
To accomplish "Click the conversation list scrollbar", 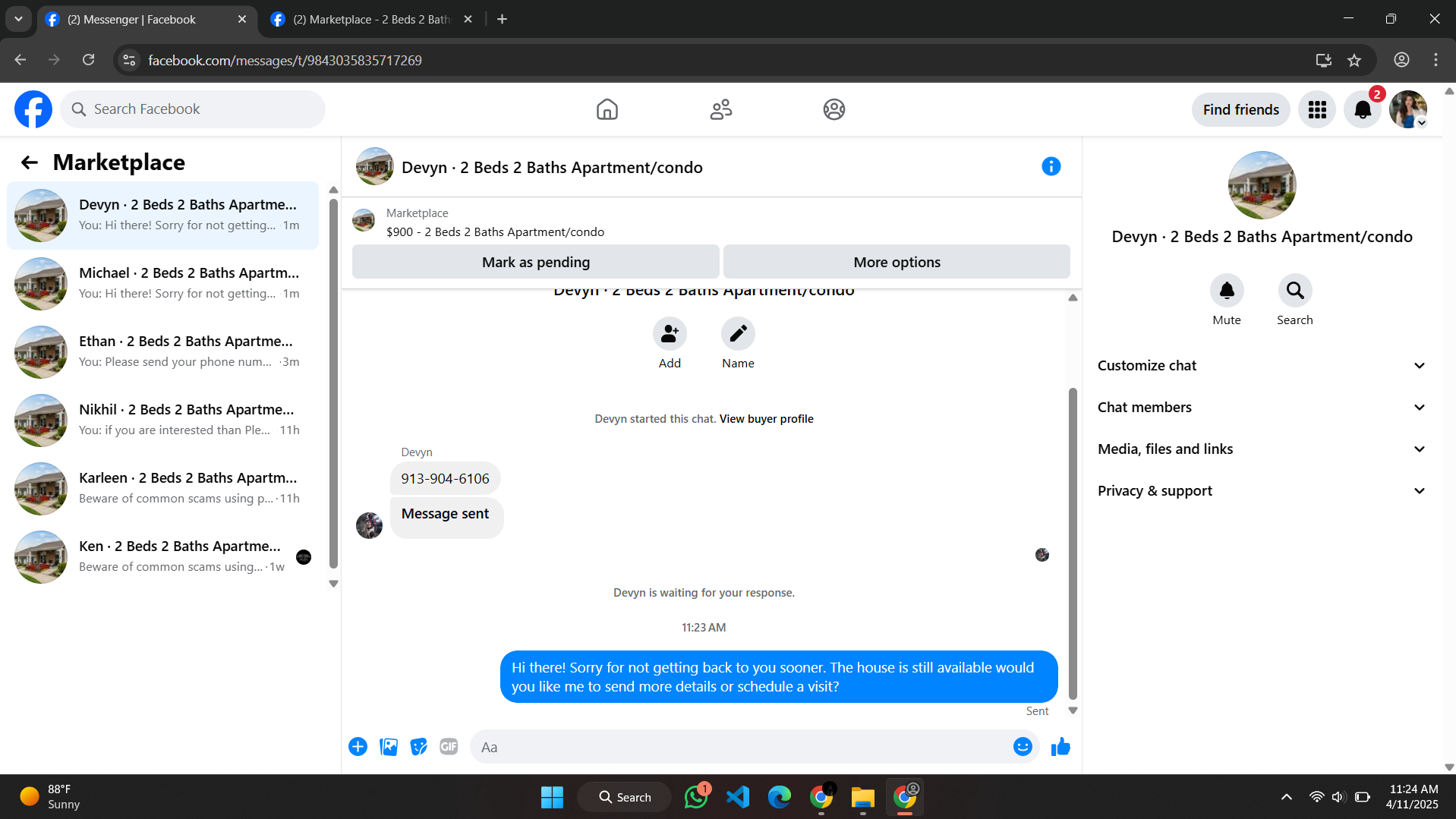I will 333,383.
